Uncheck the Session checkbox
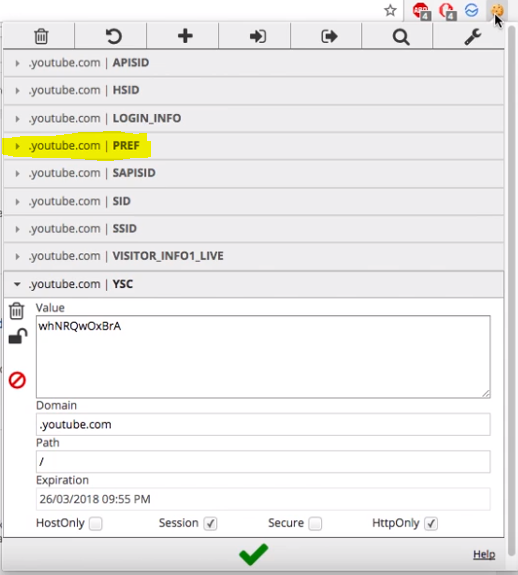This screenshot has height=575, width=518. (x=210, y=523)
